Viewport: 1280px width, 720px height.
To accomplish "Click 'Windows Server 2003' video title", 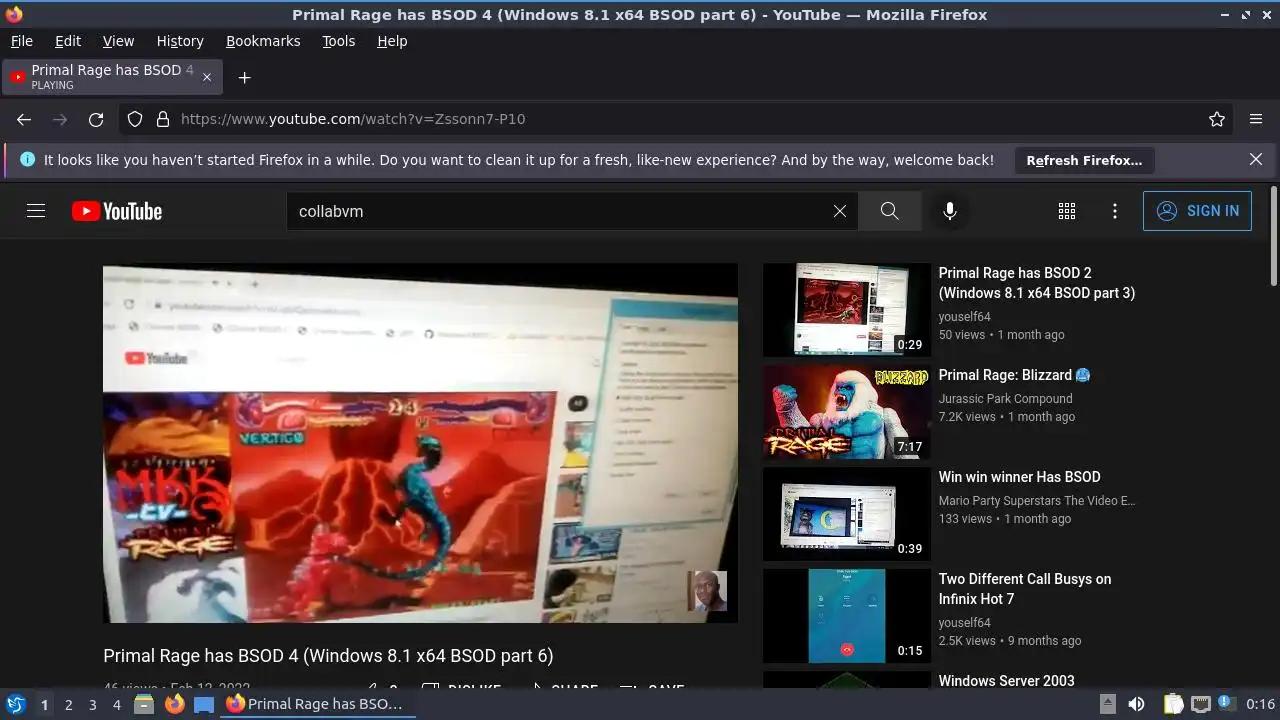I will (1006, 681).
